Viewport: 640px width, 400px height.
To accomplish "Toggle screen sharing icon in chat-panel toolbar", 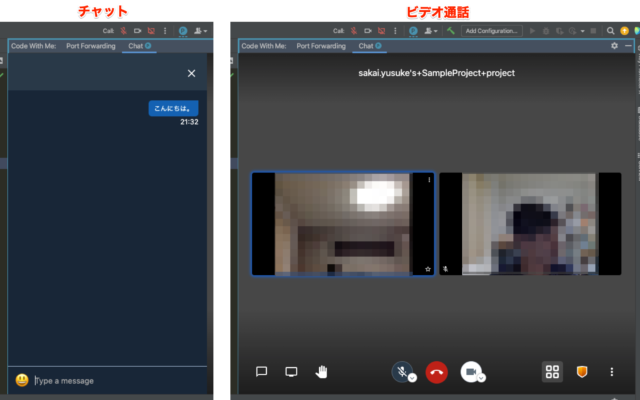I will coord(151,31).
